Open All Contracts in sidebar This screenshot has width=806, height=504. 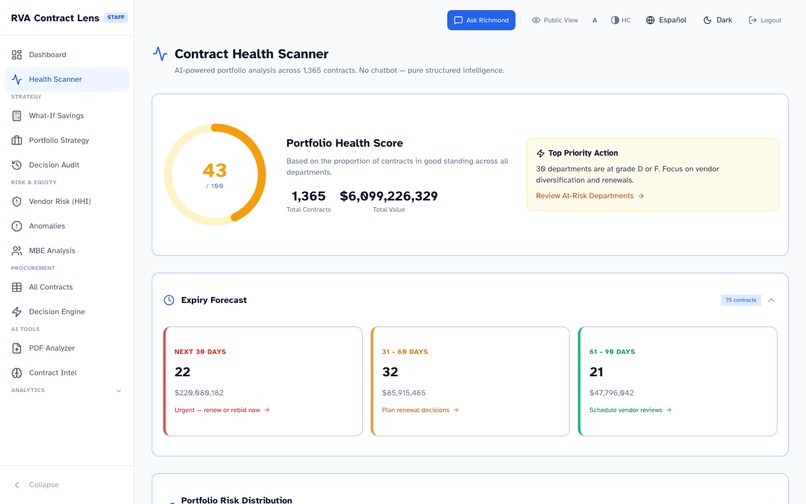pyautogui.click(x=67, y=287)
